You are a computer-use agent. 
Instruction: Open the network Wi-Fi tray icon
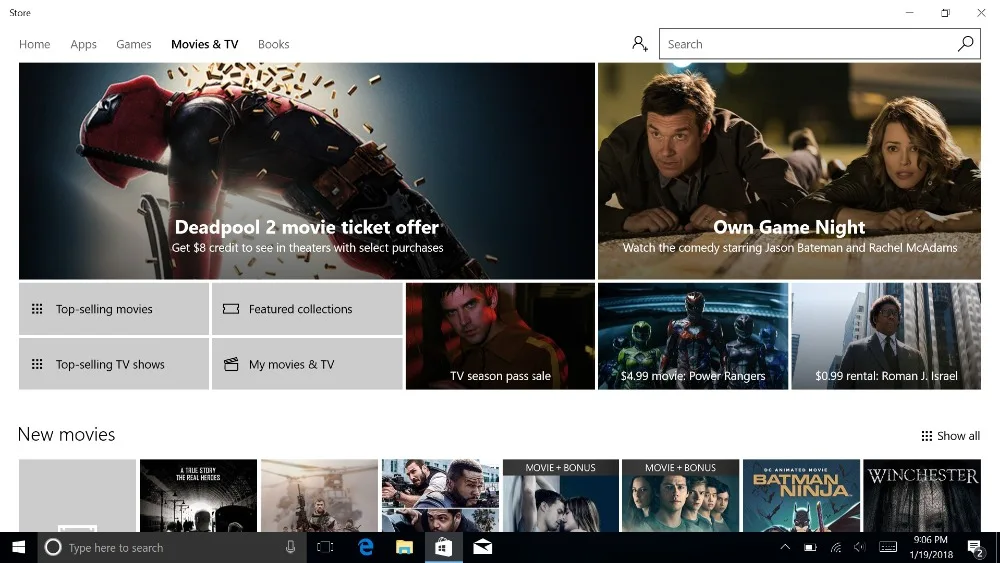click(836, 547)
